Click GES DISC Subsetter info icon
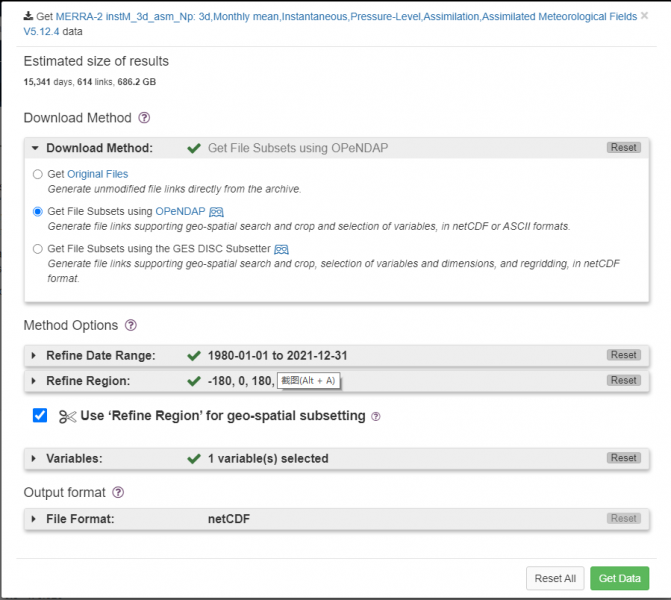 point(281,249)
